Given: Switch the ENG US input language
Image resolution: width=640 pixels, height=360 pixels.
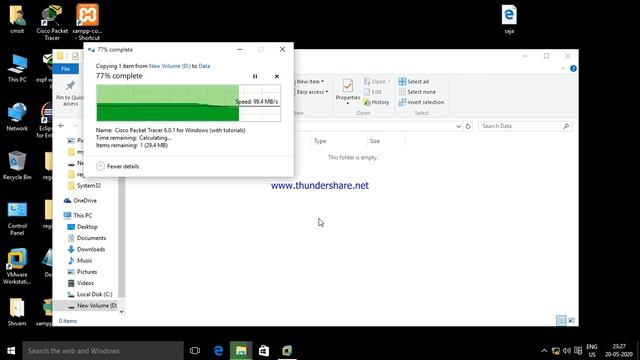Looking at the screenshot, I should (x=592, y=351).
